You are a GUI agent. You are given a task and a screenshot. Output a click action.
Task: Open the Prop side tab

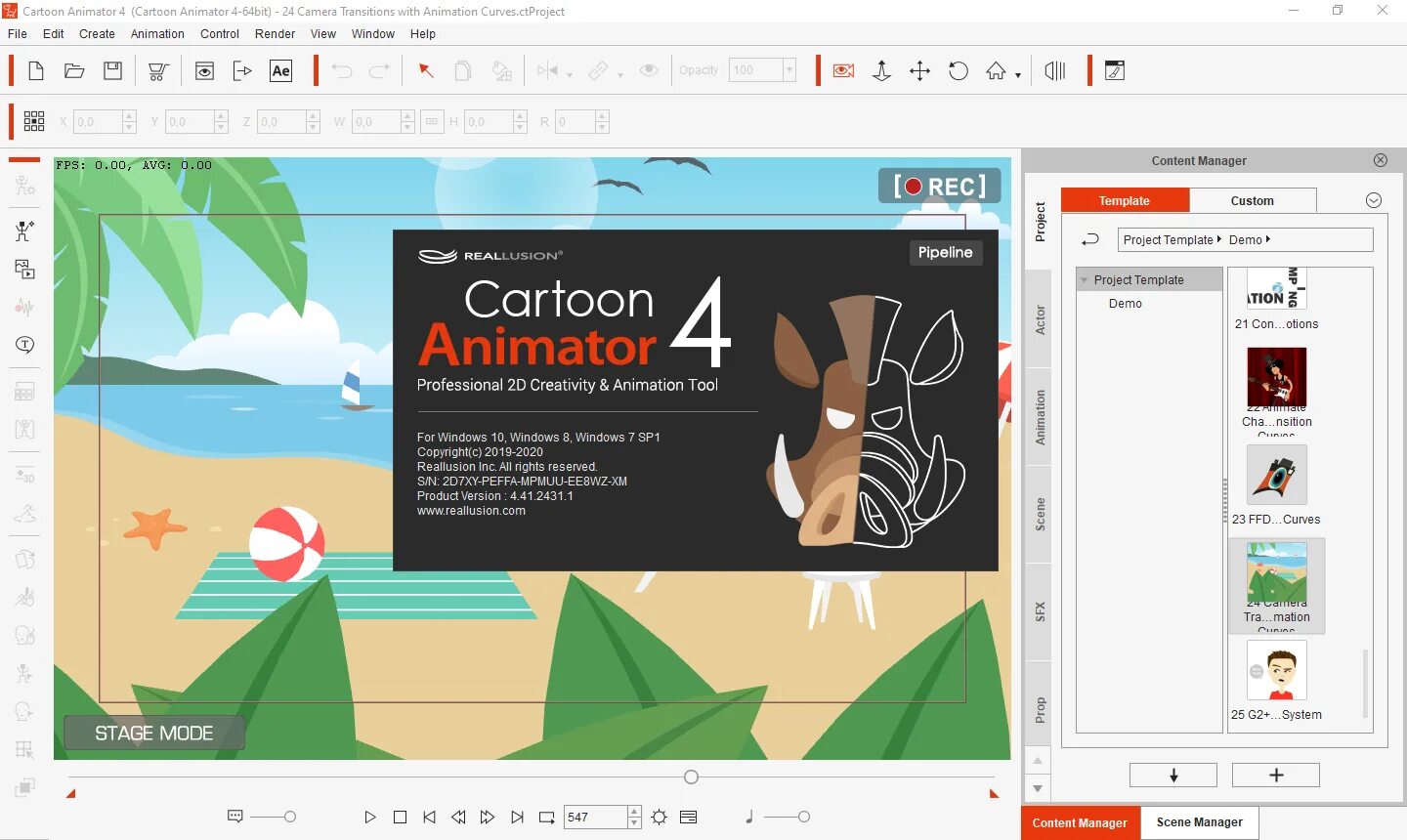[x=1039, y=710]
